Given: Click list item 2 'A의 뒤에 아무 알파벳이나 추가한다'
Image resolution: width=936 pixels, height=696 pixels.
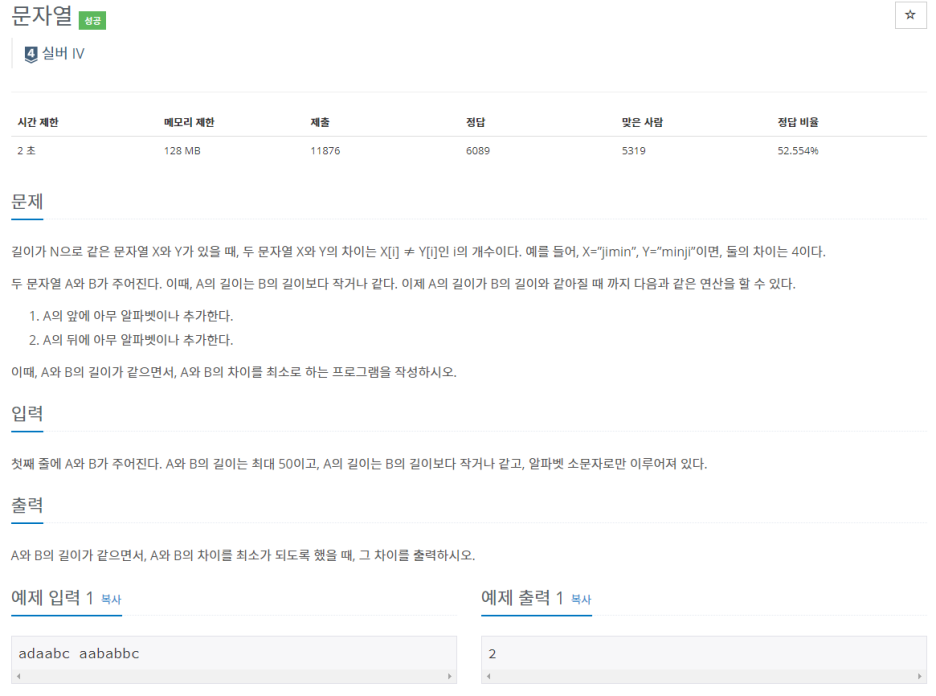Looking at the screenshot, I should (x=137, y=340).
